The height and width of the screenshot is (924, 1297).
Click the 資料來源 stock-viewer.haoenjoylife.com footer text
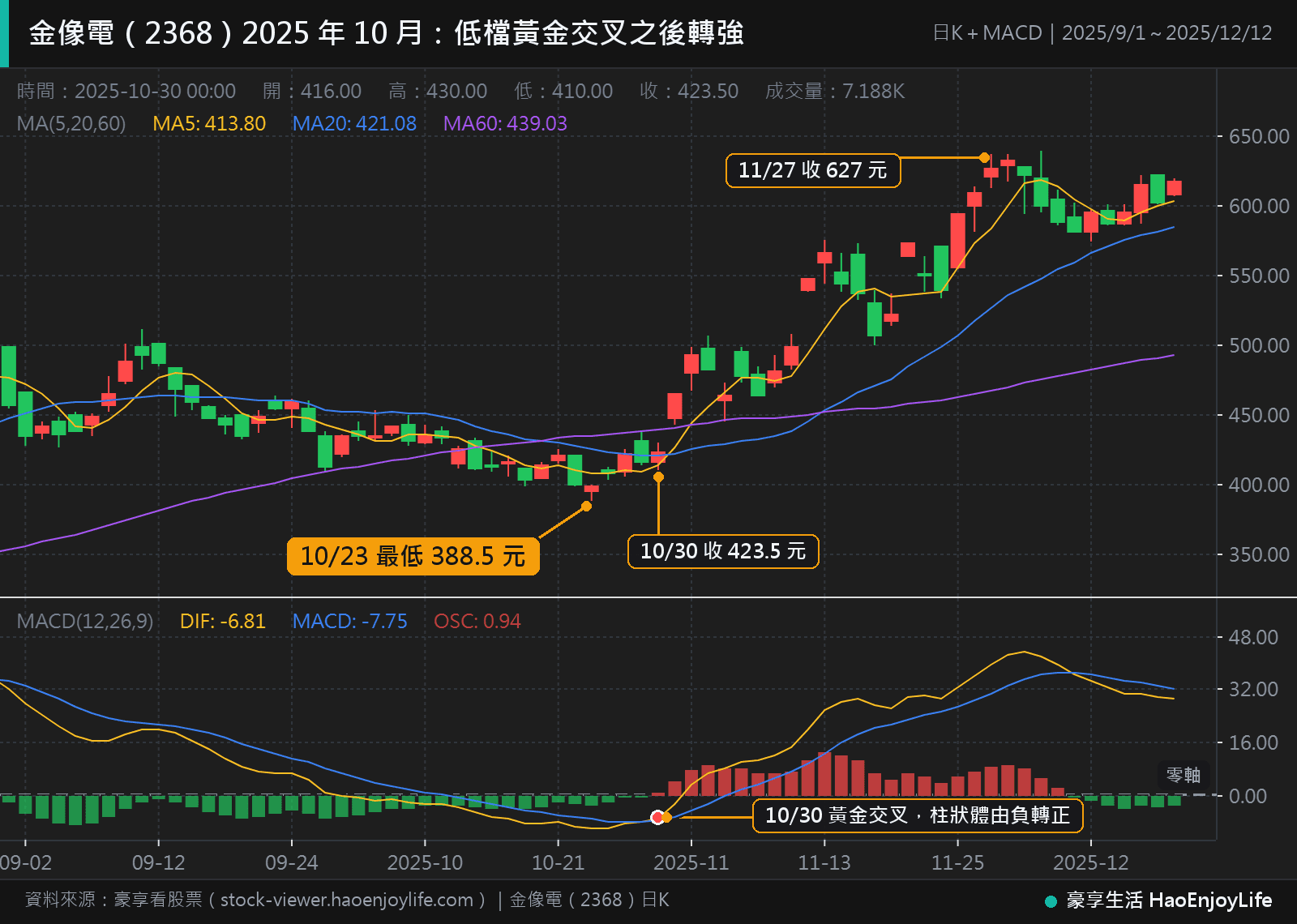(347, 900)
